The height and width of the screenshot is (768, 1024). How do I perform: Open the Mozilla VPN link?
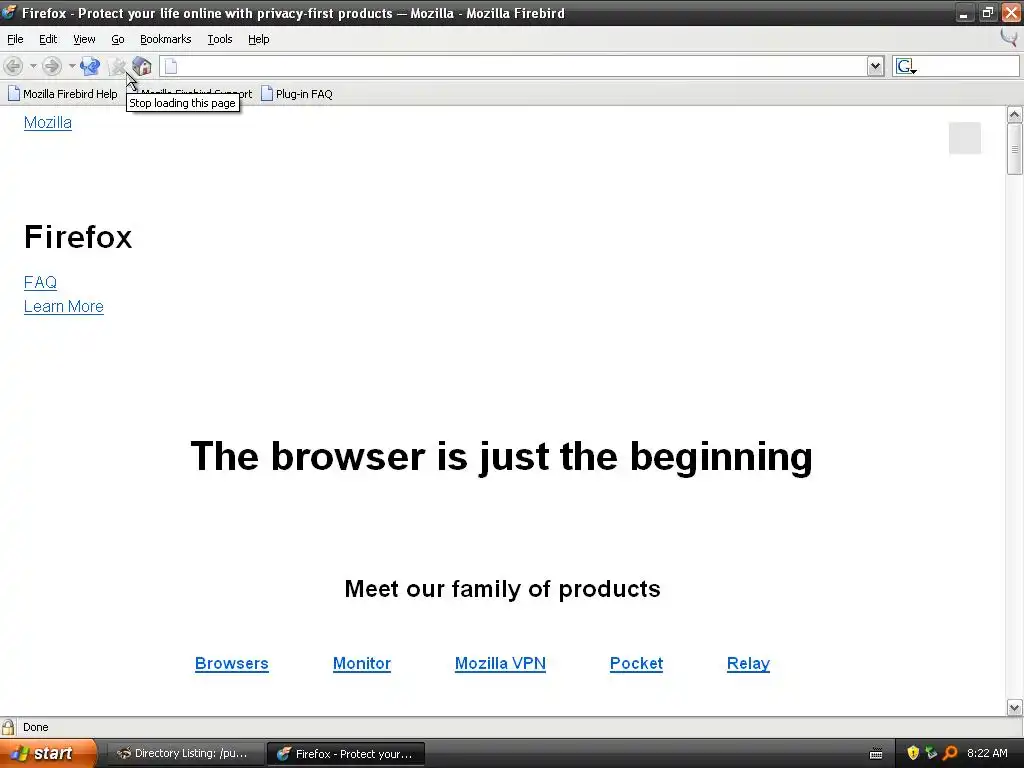tap(500, 664)
